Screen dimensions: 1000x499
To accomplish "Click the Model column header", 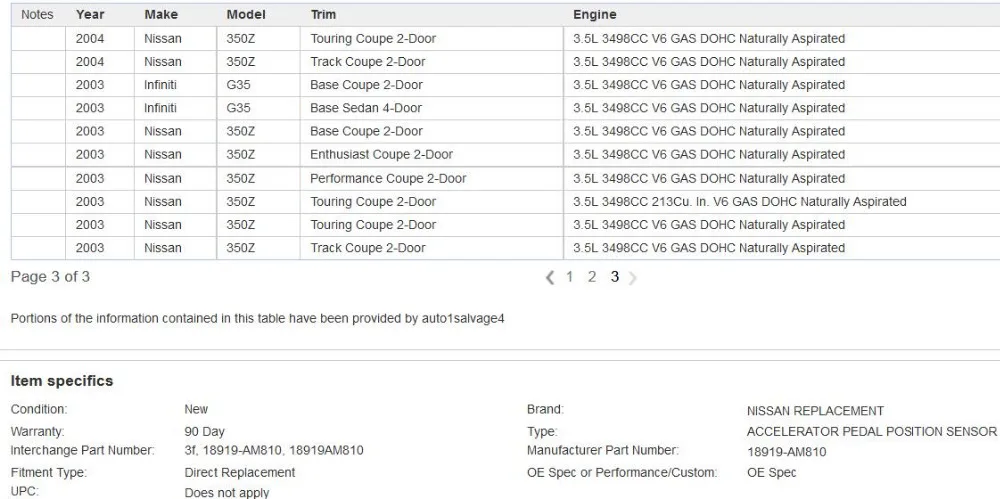I will 246,15.
